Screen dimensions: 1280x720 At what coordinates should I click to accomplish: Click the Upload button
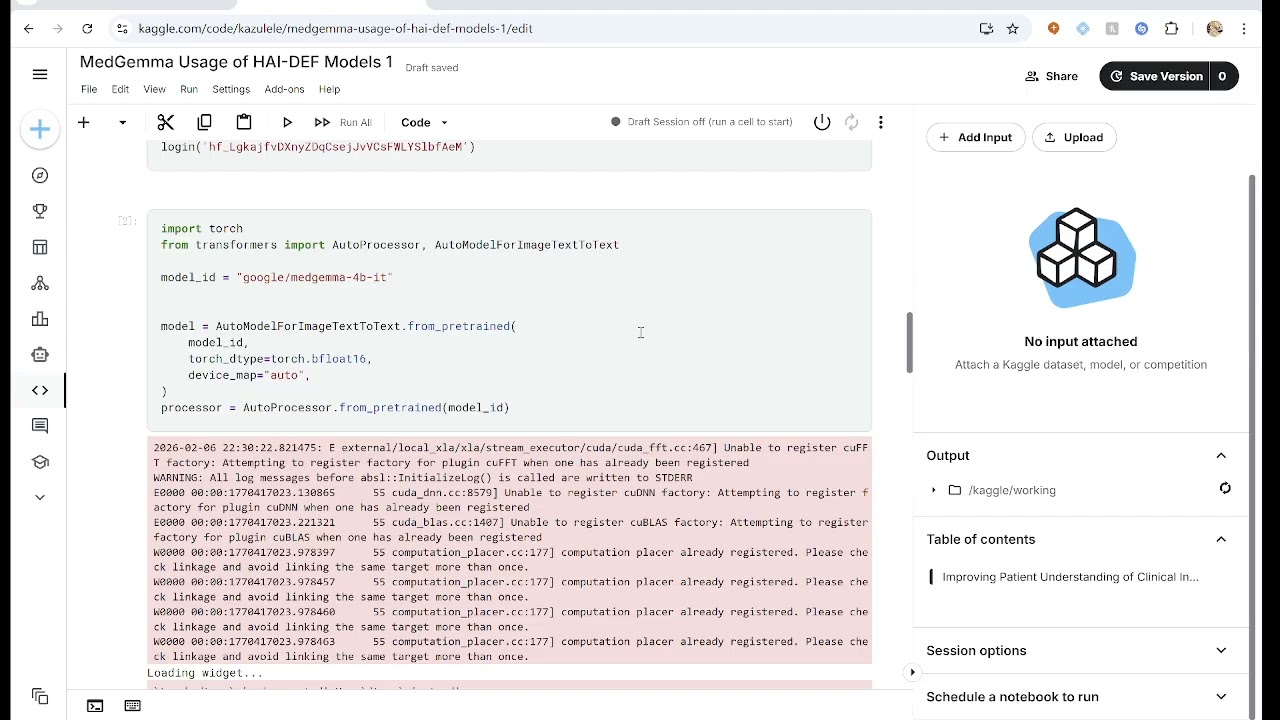click(x=1074, y=137)
